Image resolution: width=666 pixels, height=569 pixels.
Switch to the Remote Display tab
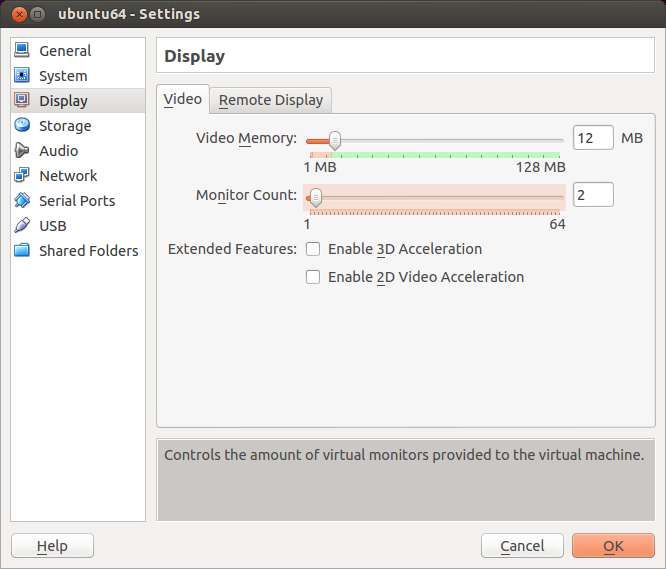click(271, 101)
